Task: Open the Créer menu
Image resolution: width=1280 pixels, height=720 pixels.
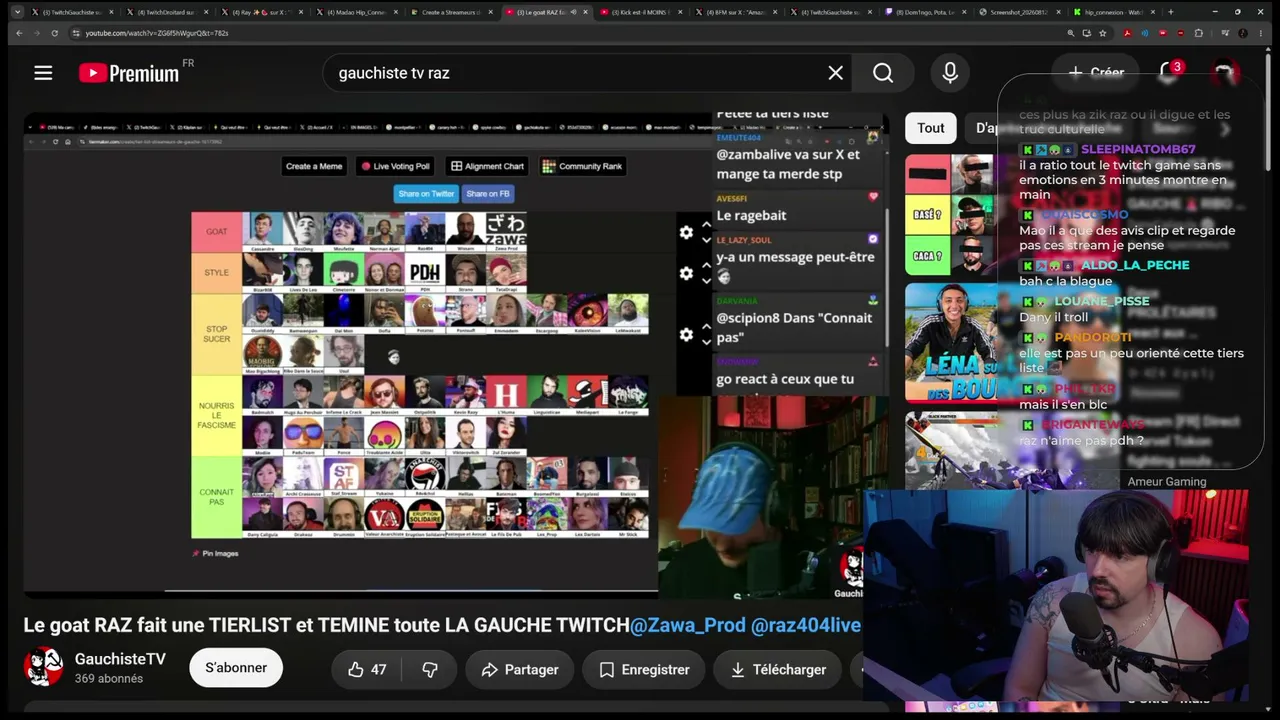Action: 1096,72
